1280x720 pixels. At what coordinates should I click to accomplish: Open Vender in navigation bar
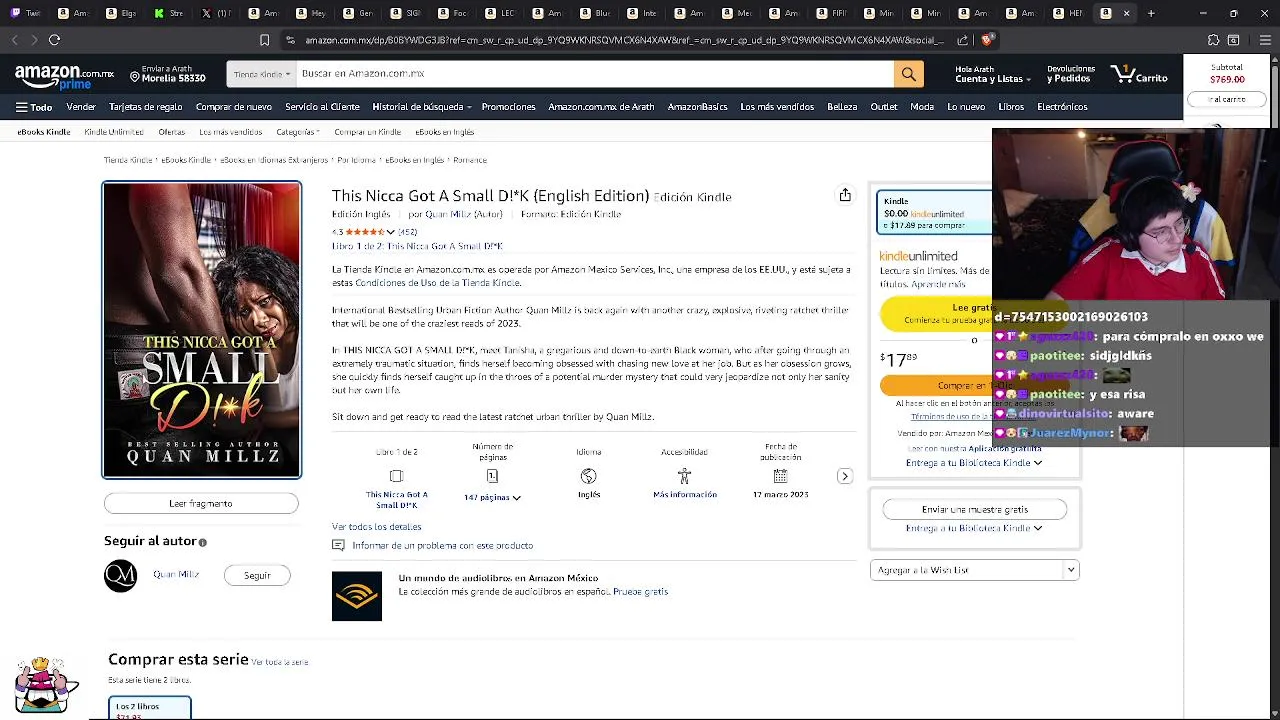coord(81,107)
